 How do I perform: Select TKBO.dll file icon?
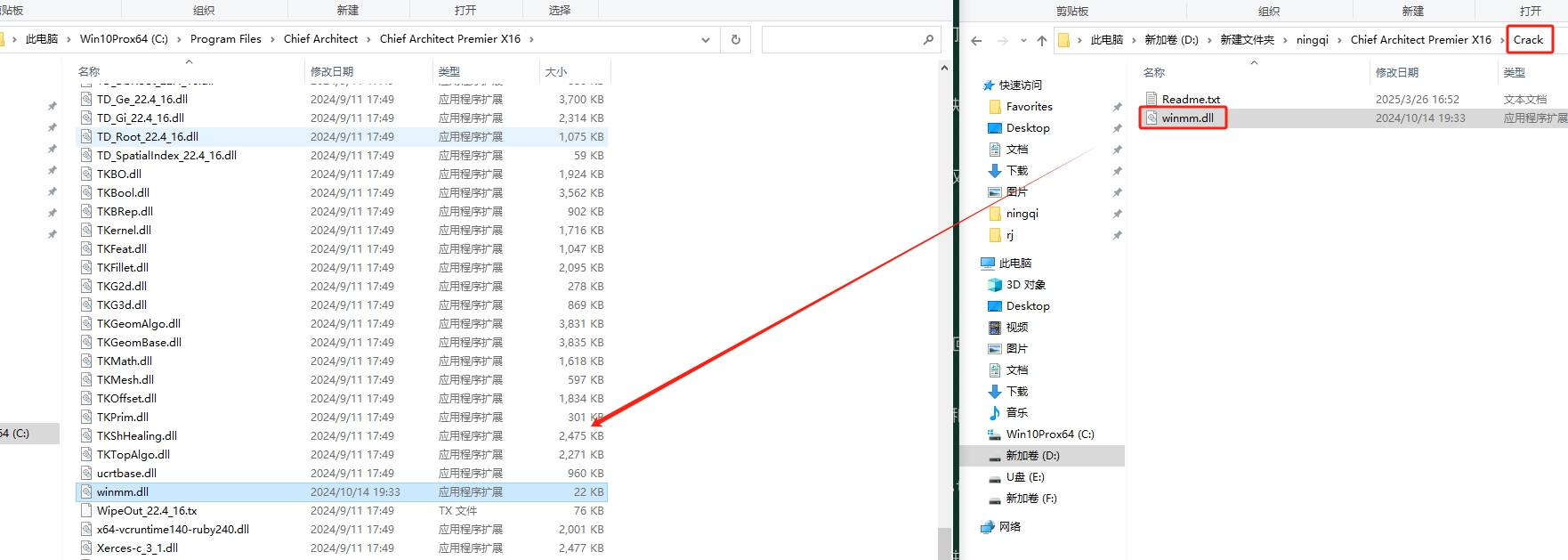pos(86,174)
